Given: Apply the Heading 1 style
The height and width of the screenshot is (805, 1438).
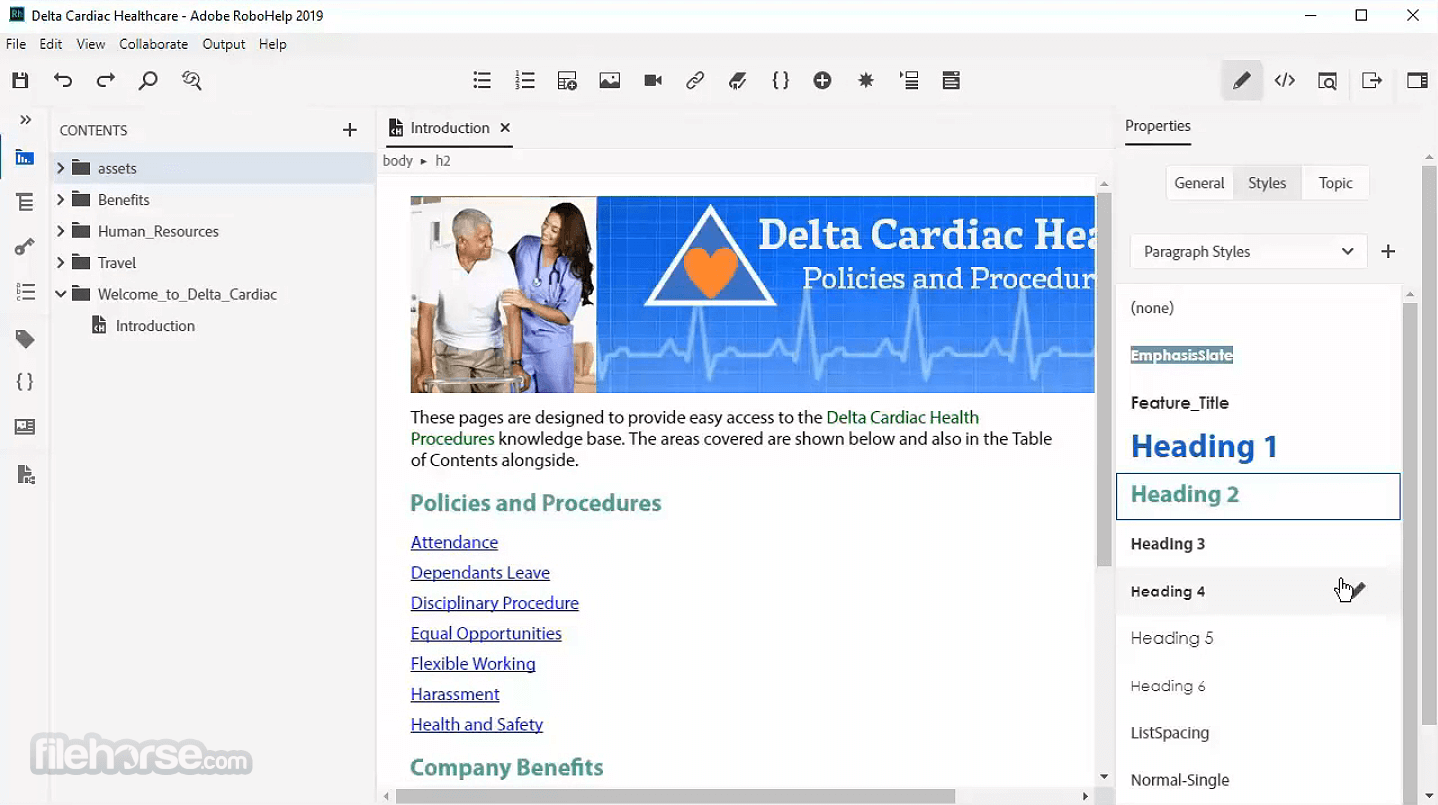Looking at the screenshot, I should pyautogui.click(x=1258, y=446).
